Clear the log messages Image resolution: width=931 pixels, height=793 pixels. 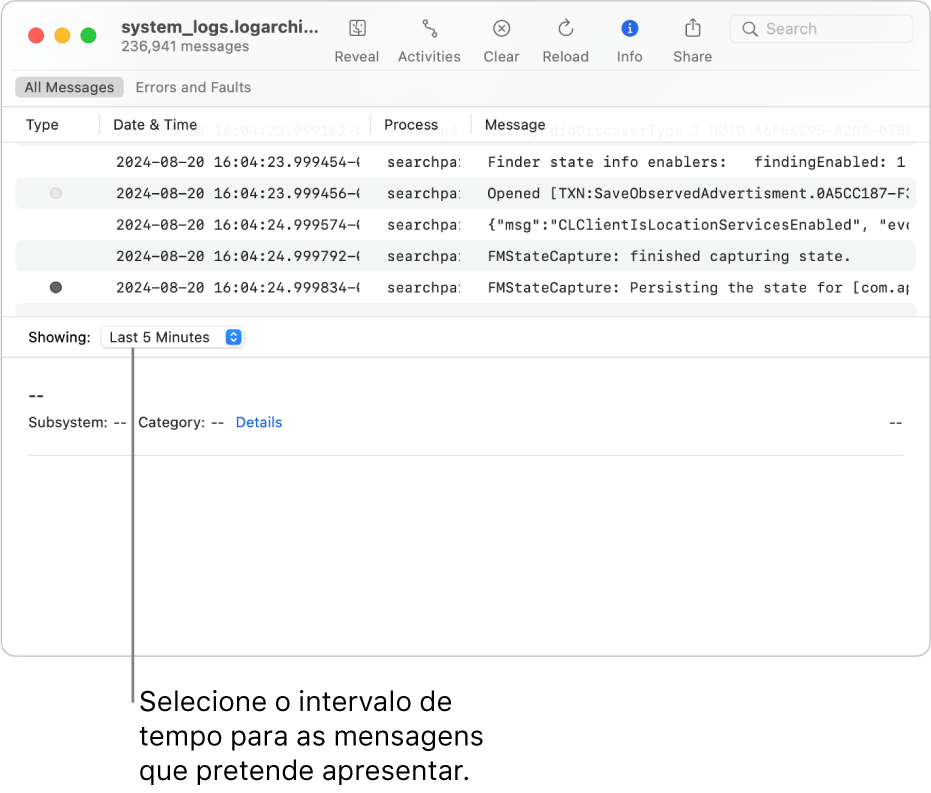pyautogui.click(x=501, y=29)
